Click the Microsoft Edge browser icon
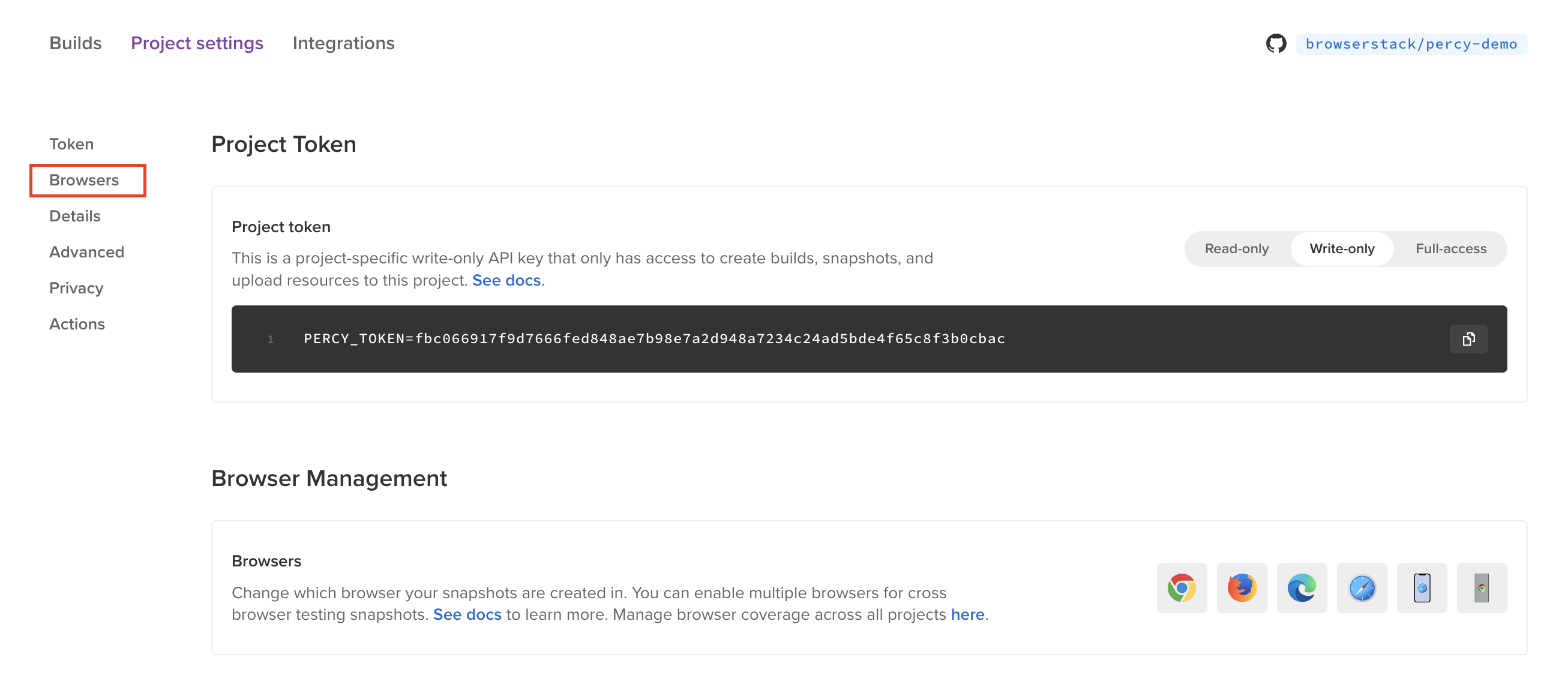The height and width of the screenshot is (684, 1568). 1302,588
